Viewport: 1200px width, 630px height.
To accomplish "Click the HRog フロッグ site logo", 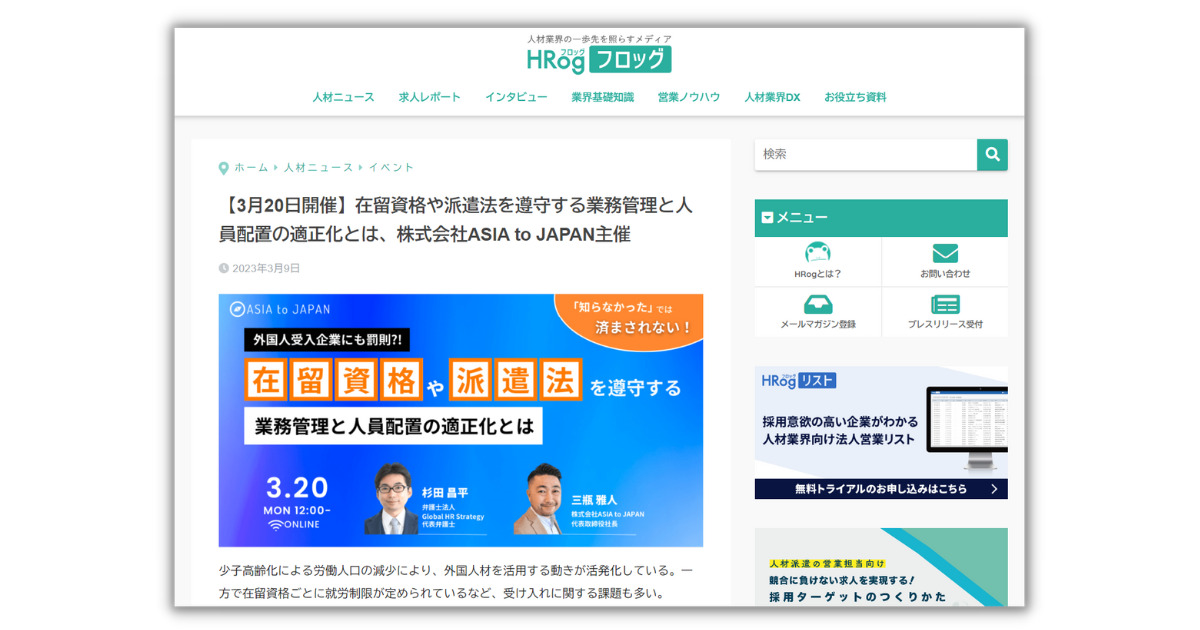I will (x=599, y=59).
